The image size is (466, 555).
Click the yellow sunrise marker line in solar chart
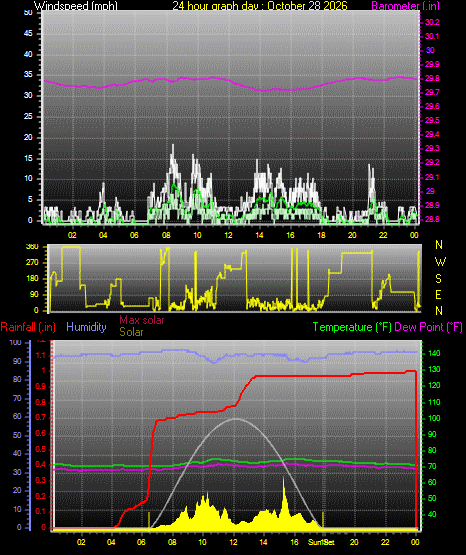(x=149, y=520)
